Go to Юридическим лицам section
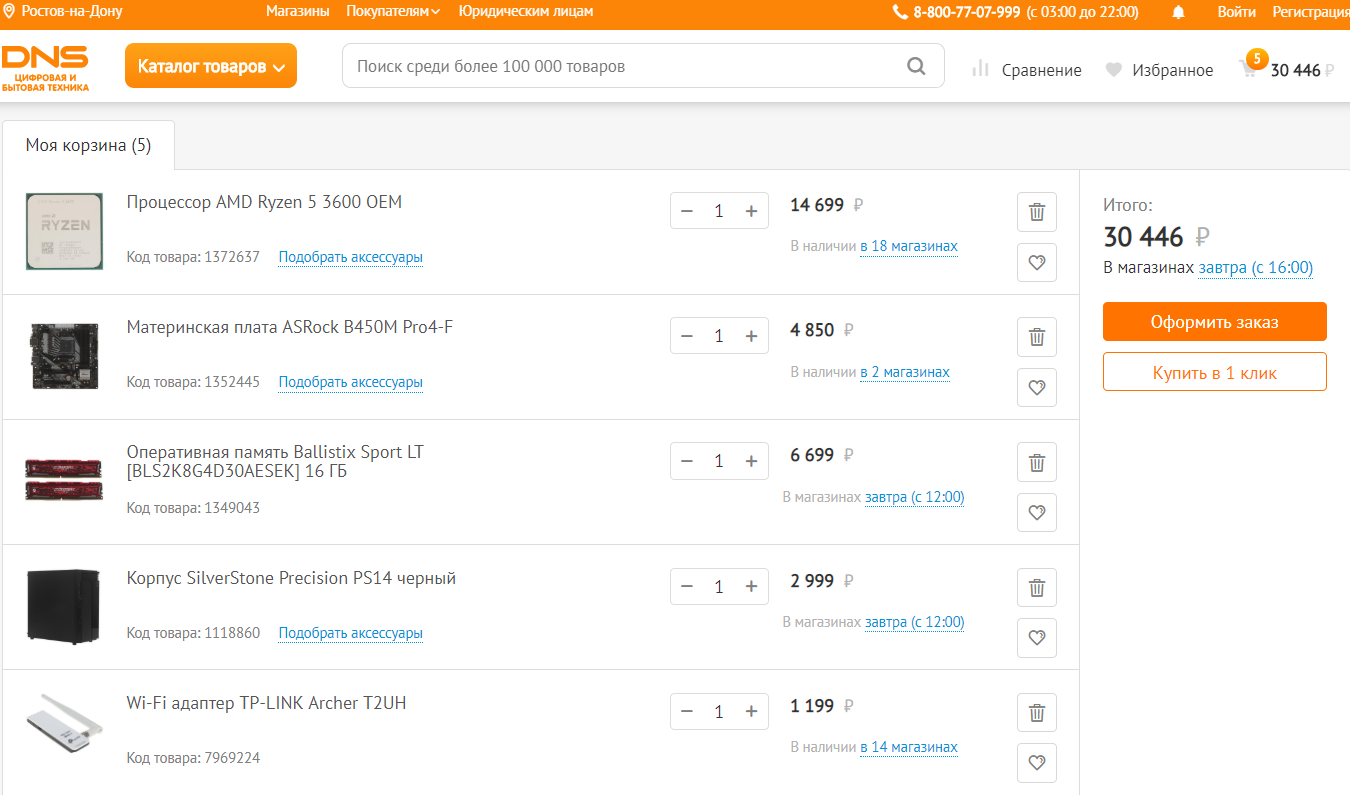 526,12
